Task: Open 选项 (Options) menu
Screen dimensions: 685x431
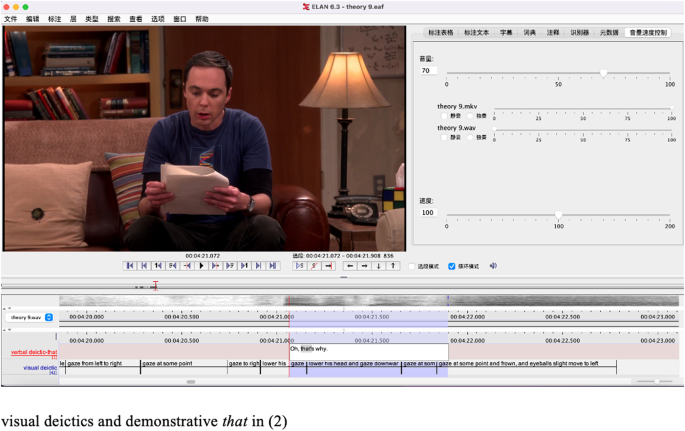Action: click(158, 19)
